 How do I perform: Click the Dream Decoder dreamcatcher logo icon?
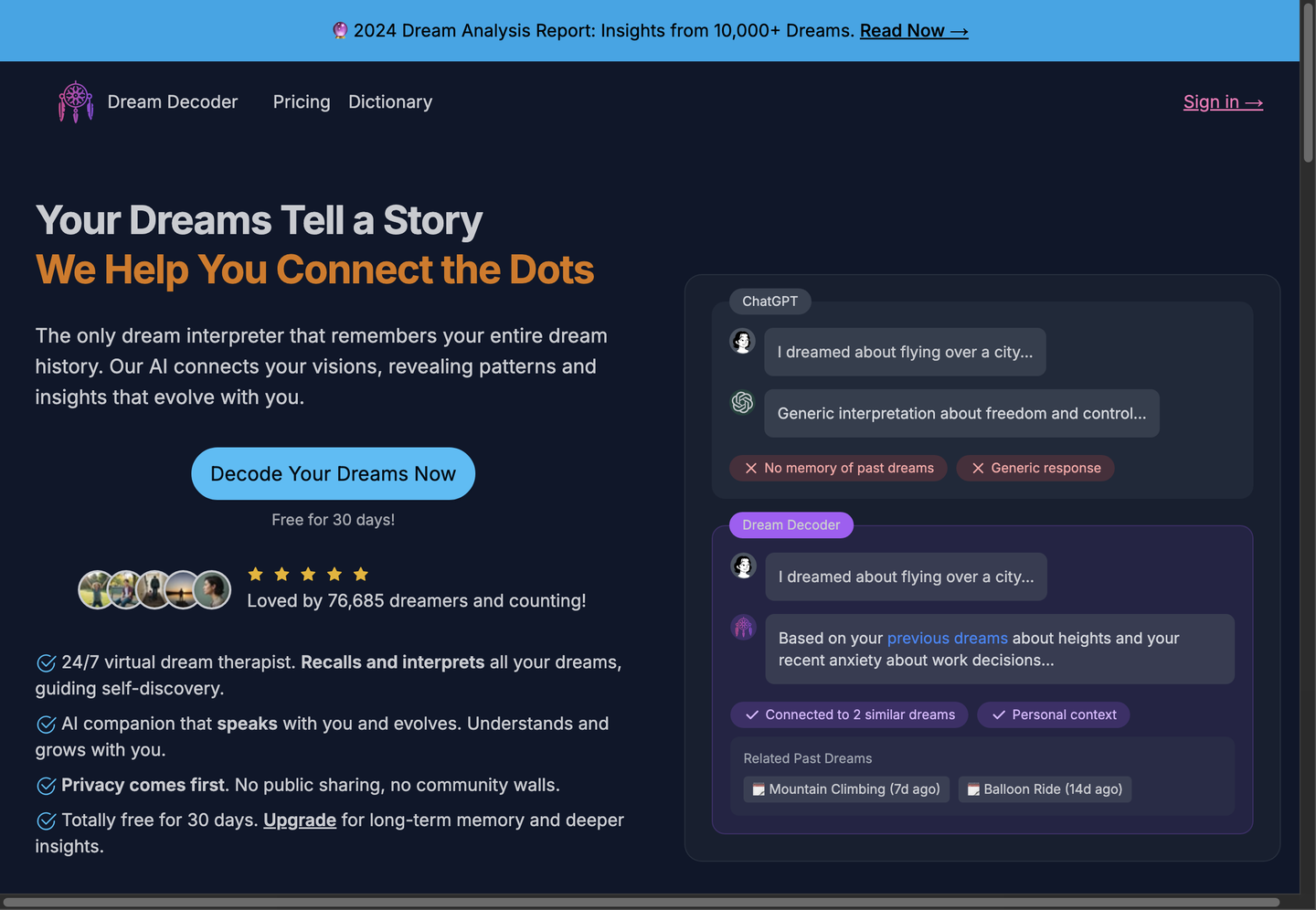point(76,101)
